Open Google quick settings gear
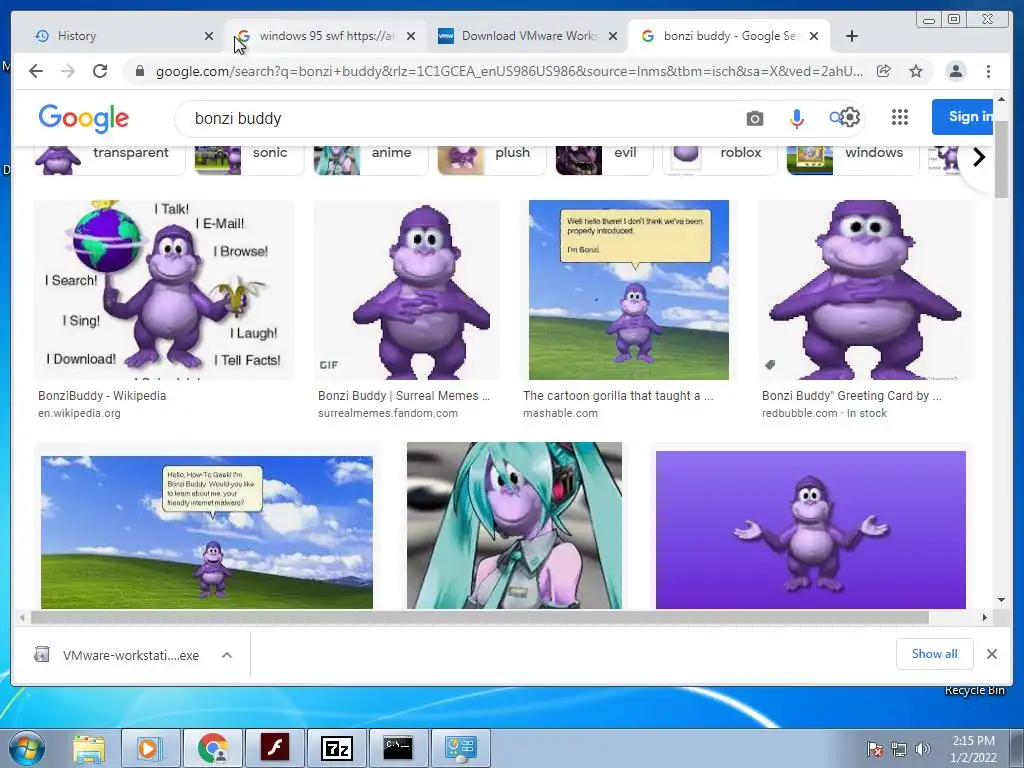 (850, 118)
